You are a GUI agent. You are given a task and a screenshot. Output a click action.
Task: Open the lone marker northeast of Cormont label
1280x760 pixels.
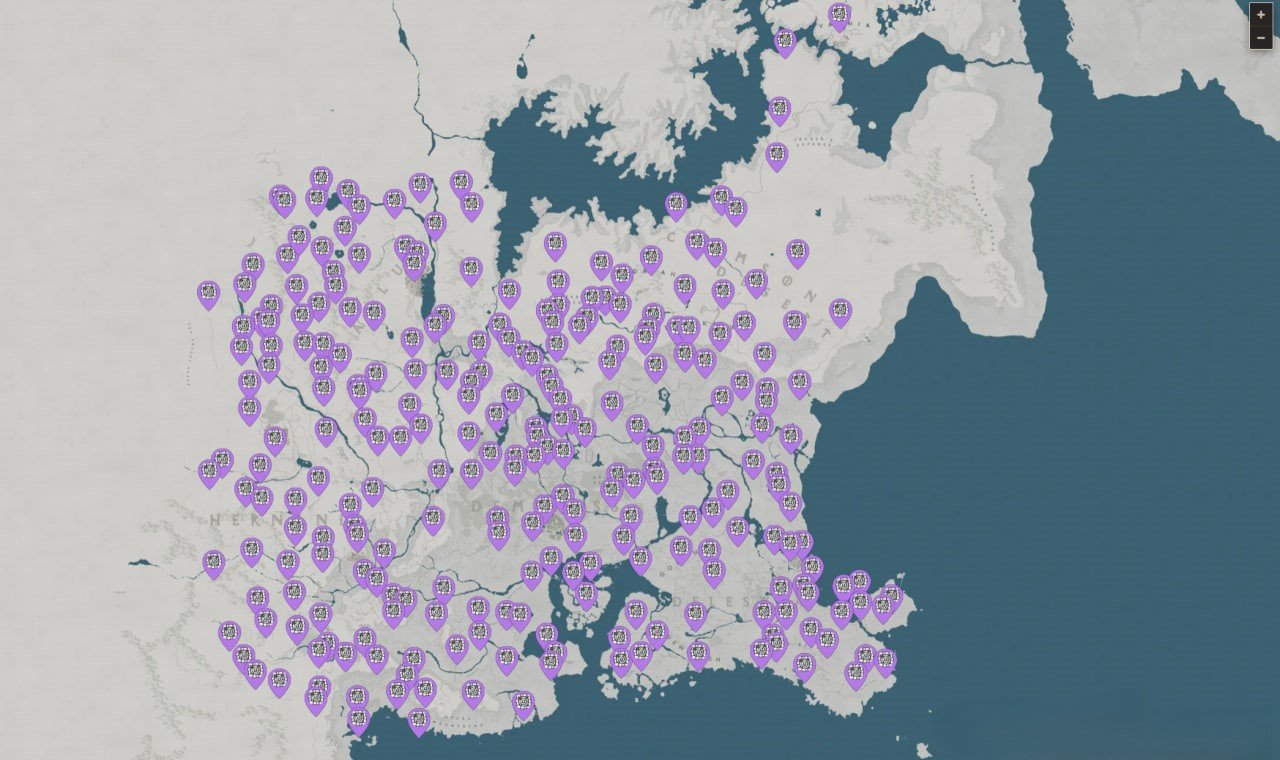click(797, 251)
